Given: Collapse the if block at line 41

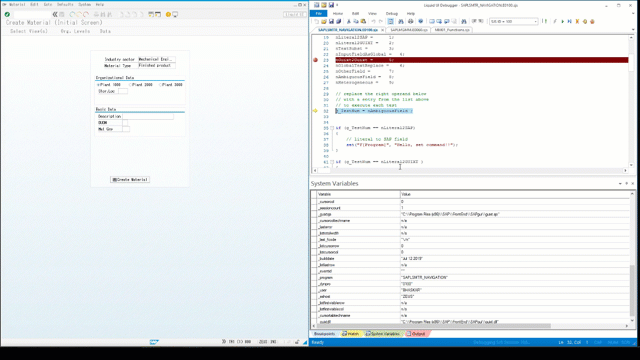Looking at the screenshot, I should [x=332, y=162].
